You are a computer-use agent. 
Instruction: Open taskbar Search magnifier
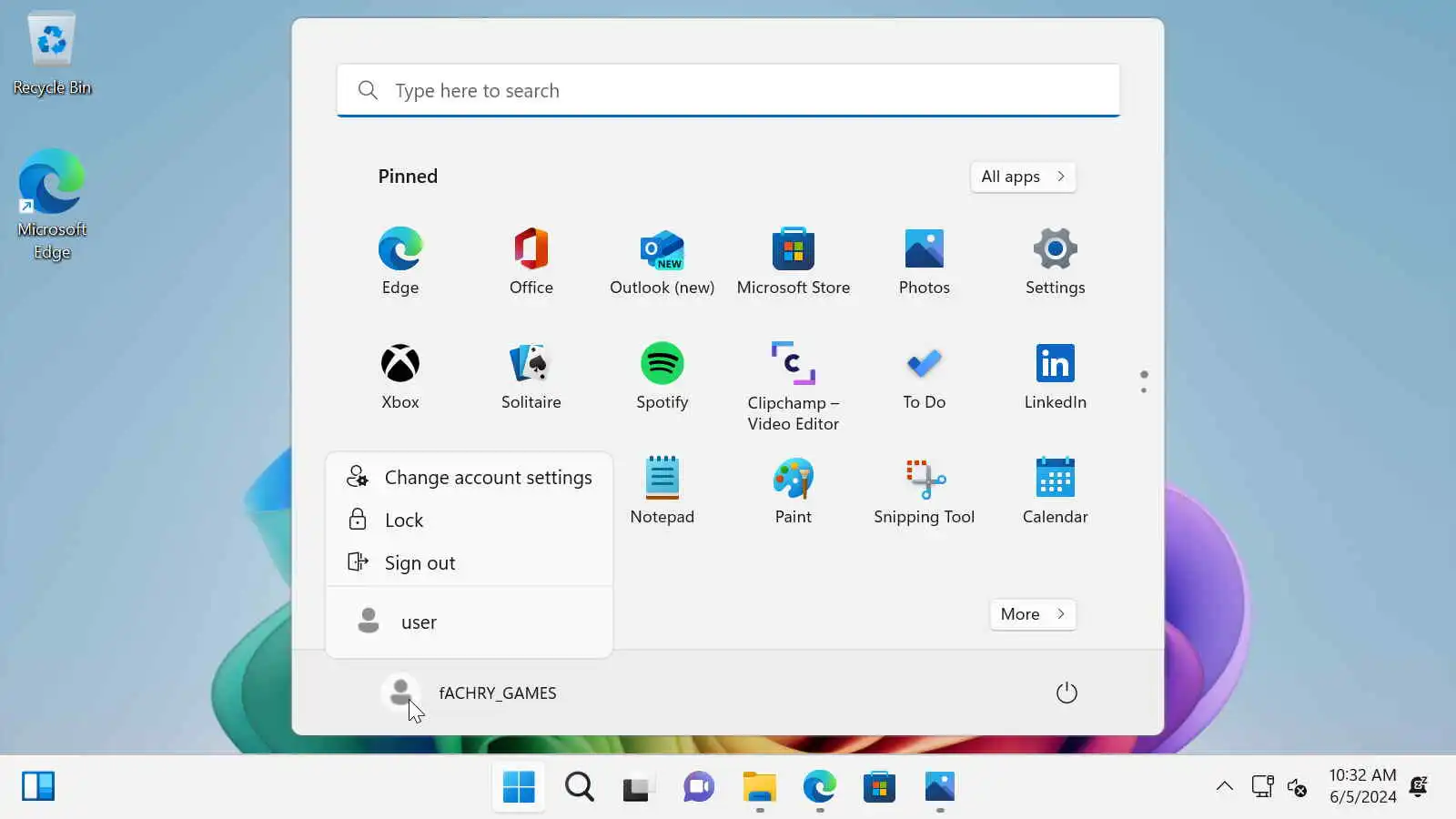(579, 787)
